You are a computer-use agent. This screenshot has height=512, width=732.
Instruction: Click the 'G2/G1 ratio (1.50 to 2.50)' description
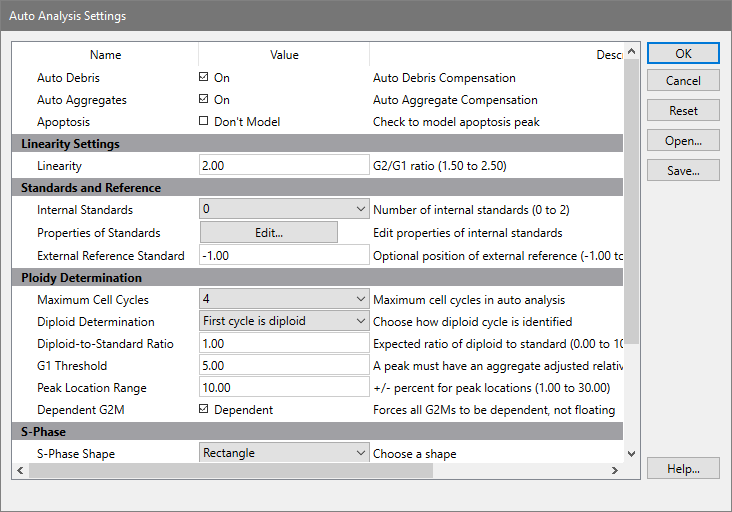(439, 166)
